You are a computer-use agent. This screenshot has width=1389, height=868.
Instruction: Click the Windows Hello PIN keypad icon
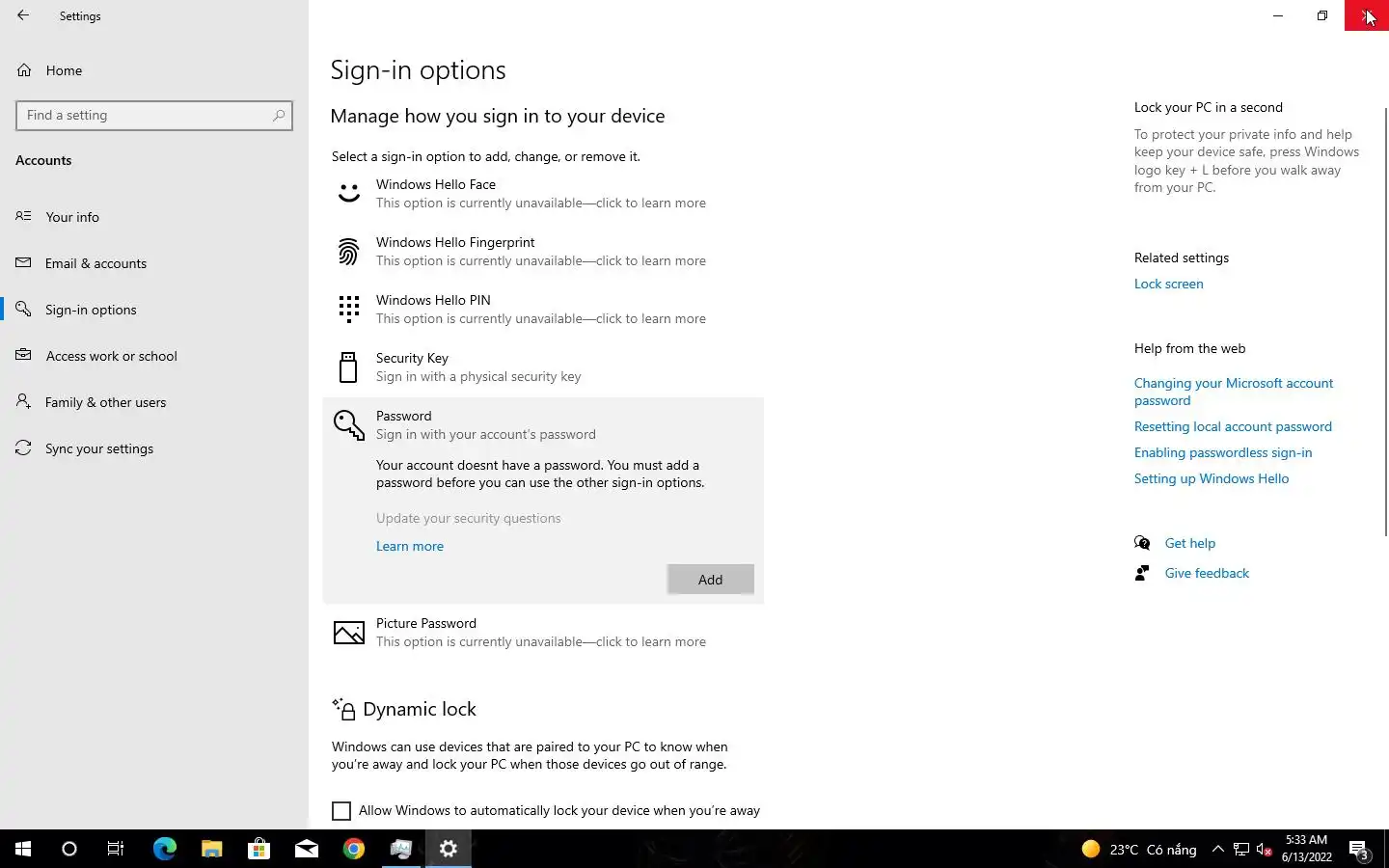(x=348, y=310)
